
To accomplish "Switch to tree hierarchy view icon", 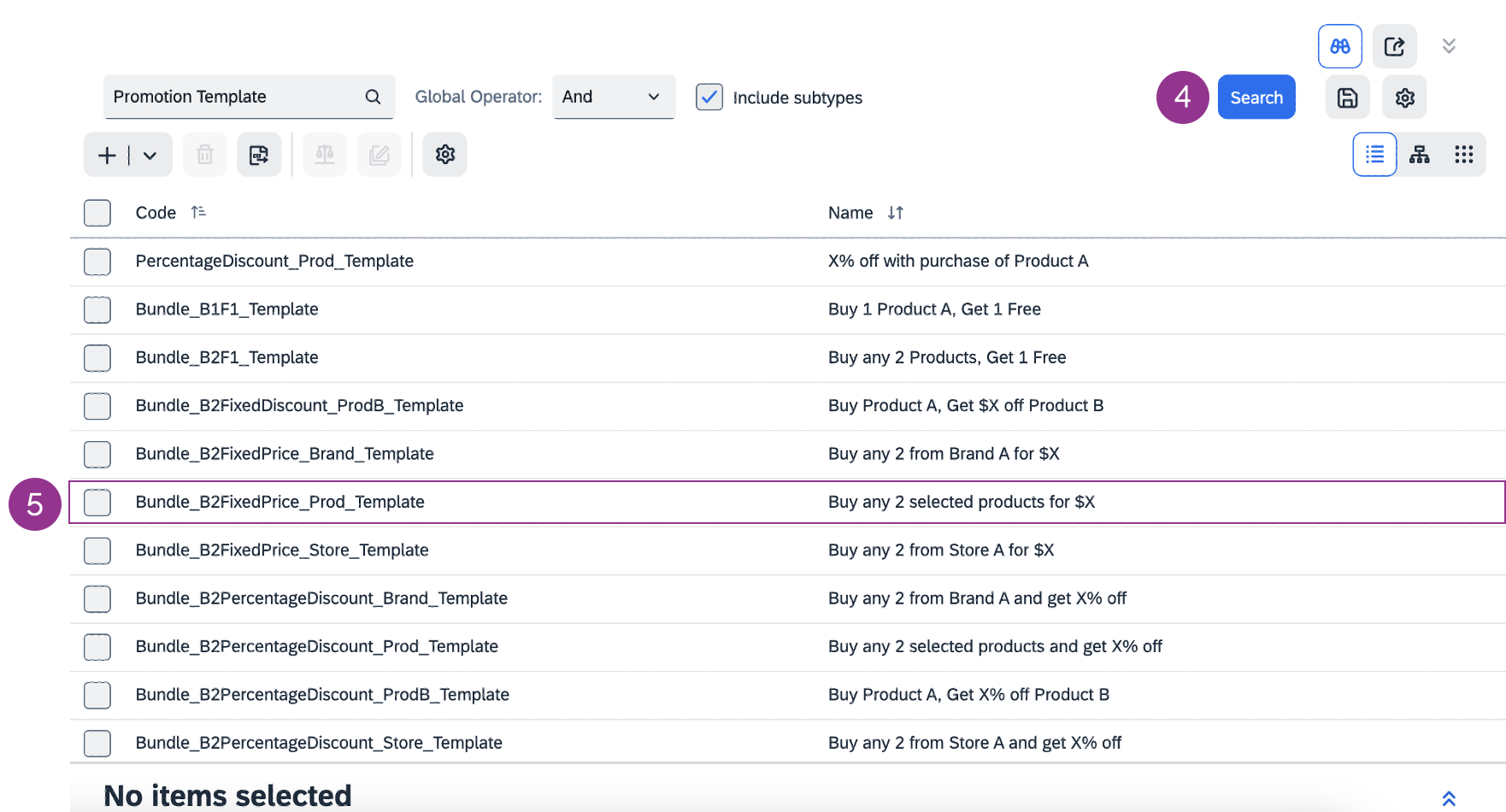I will (x=1420, y=155).
